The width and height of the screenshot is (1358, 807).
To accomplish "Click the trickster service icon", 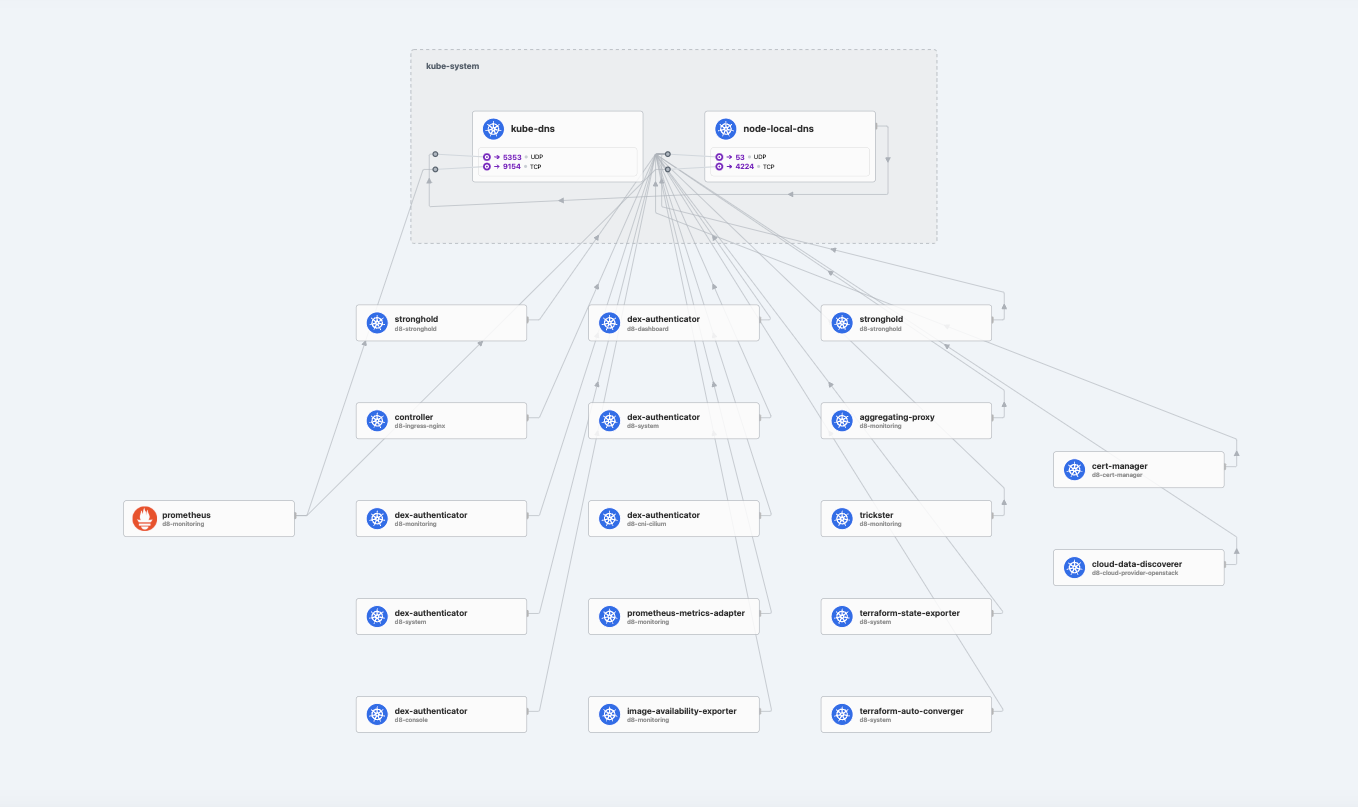I will tap(842, 519).
